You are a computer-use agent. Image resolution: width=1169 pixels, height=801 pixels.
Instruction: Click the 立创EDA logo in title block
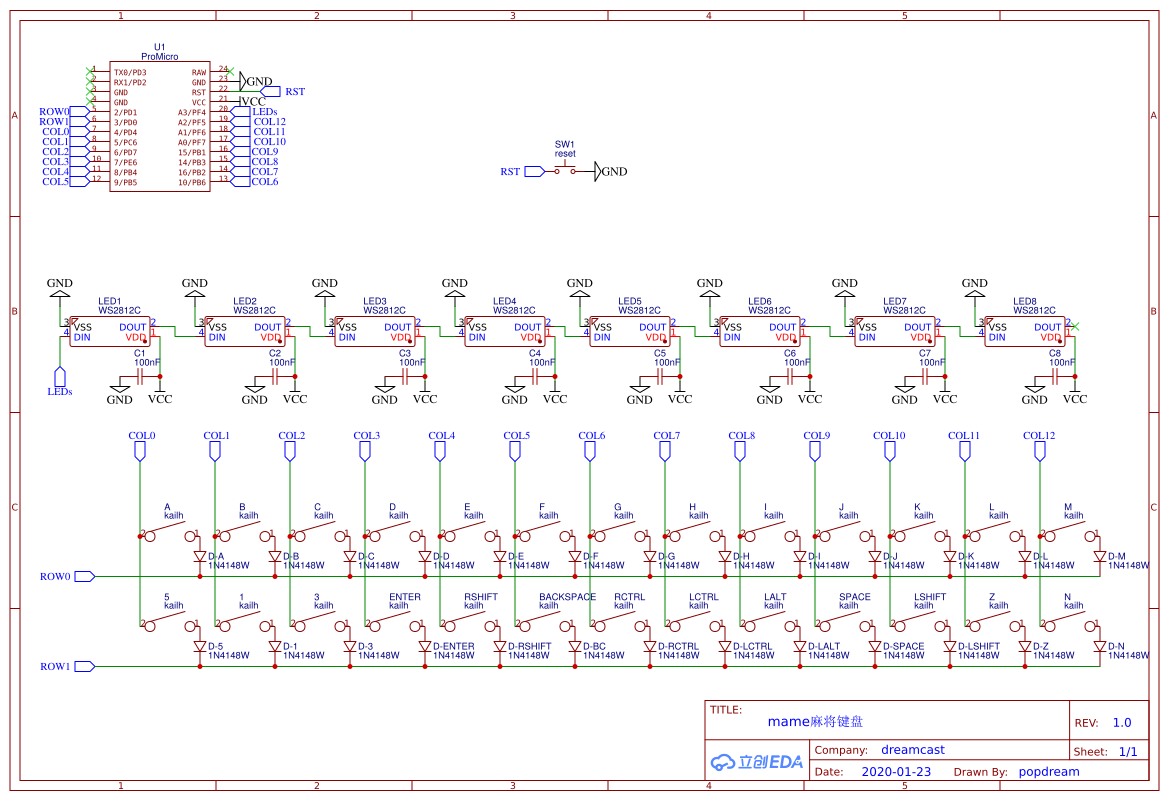(x=757, y=761)
